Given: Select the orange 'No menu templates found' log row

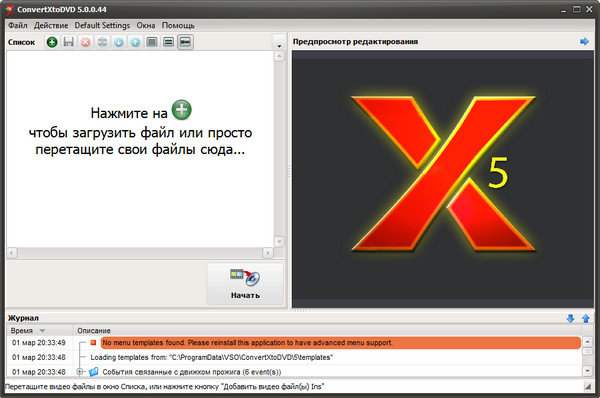Looking at the screenshot, I should click(341, 343).
